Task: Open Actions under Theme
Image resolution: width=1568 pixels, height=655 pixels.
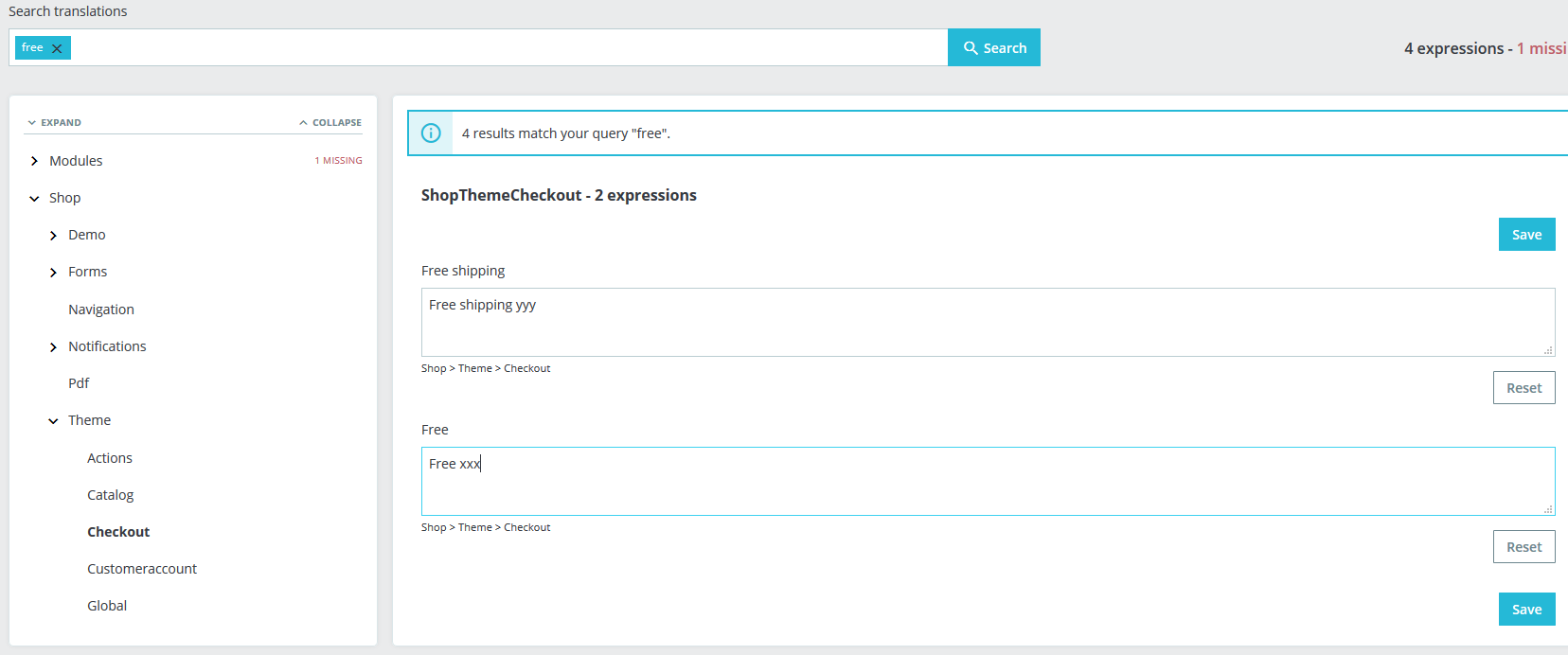Action: 110,458
